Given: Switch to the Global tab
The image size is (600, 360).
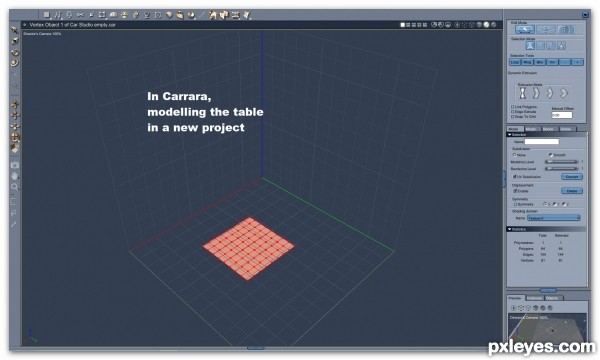Looking at the screenshot, I should pos(567,129).
